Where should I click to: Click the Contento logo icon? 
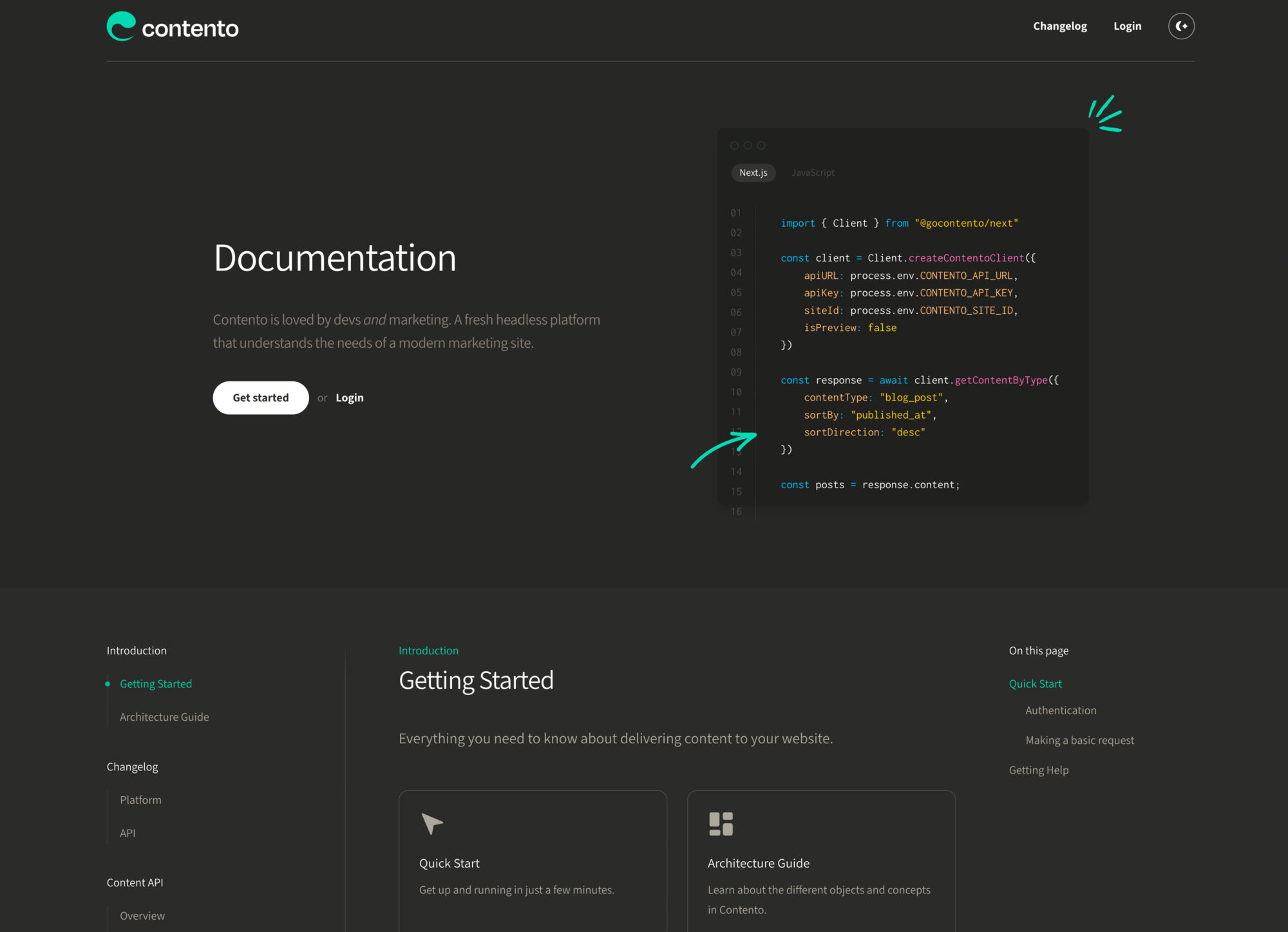[121, 26]
